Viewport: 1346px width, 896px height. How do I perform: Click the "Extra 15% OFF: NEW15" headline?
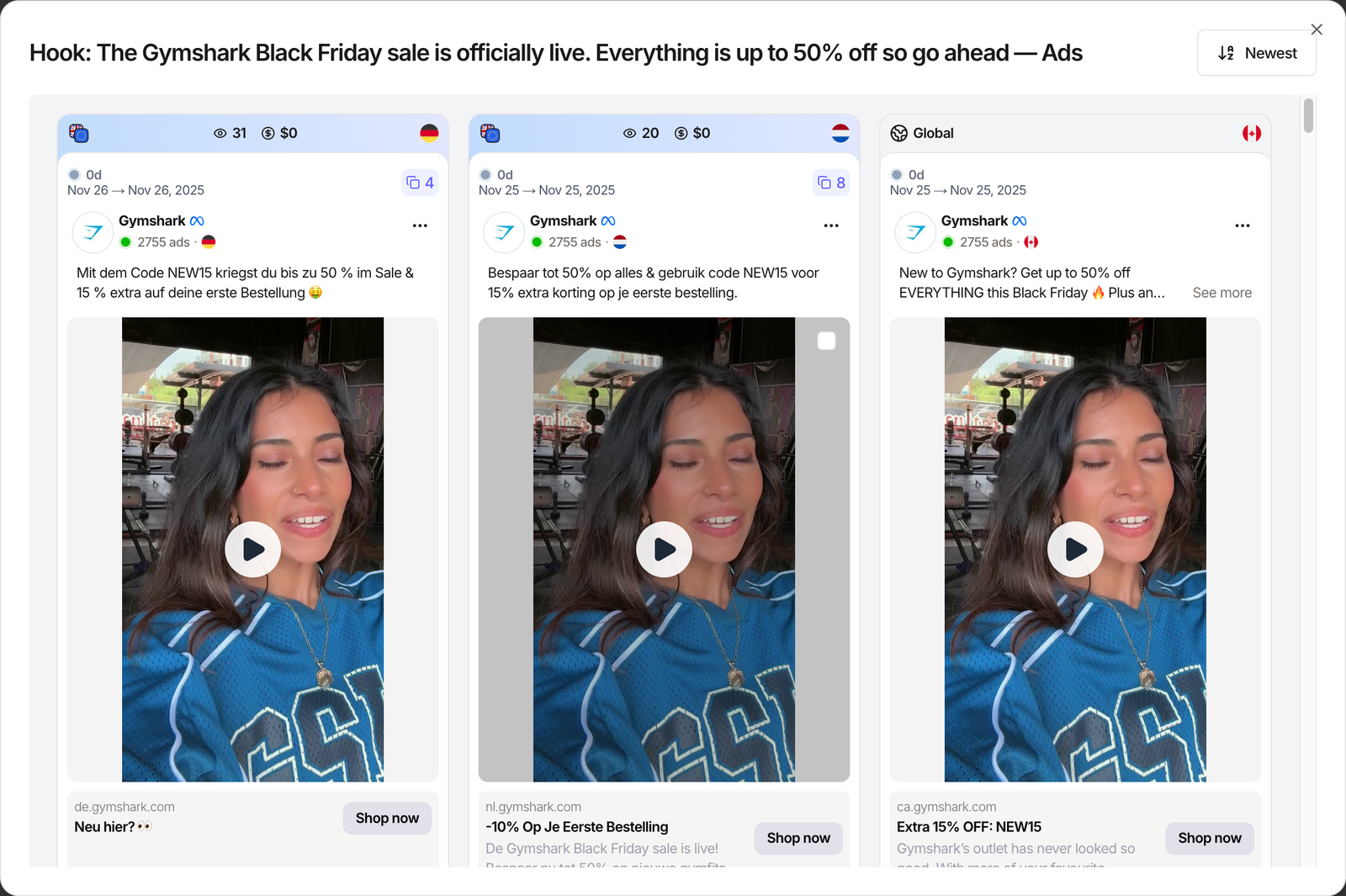click(969, 827)
